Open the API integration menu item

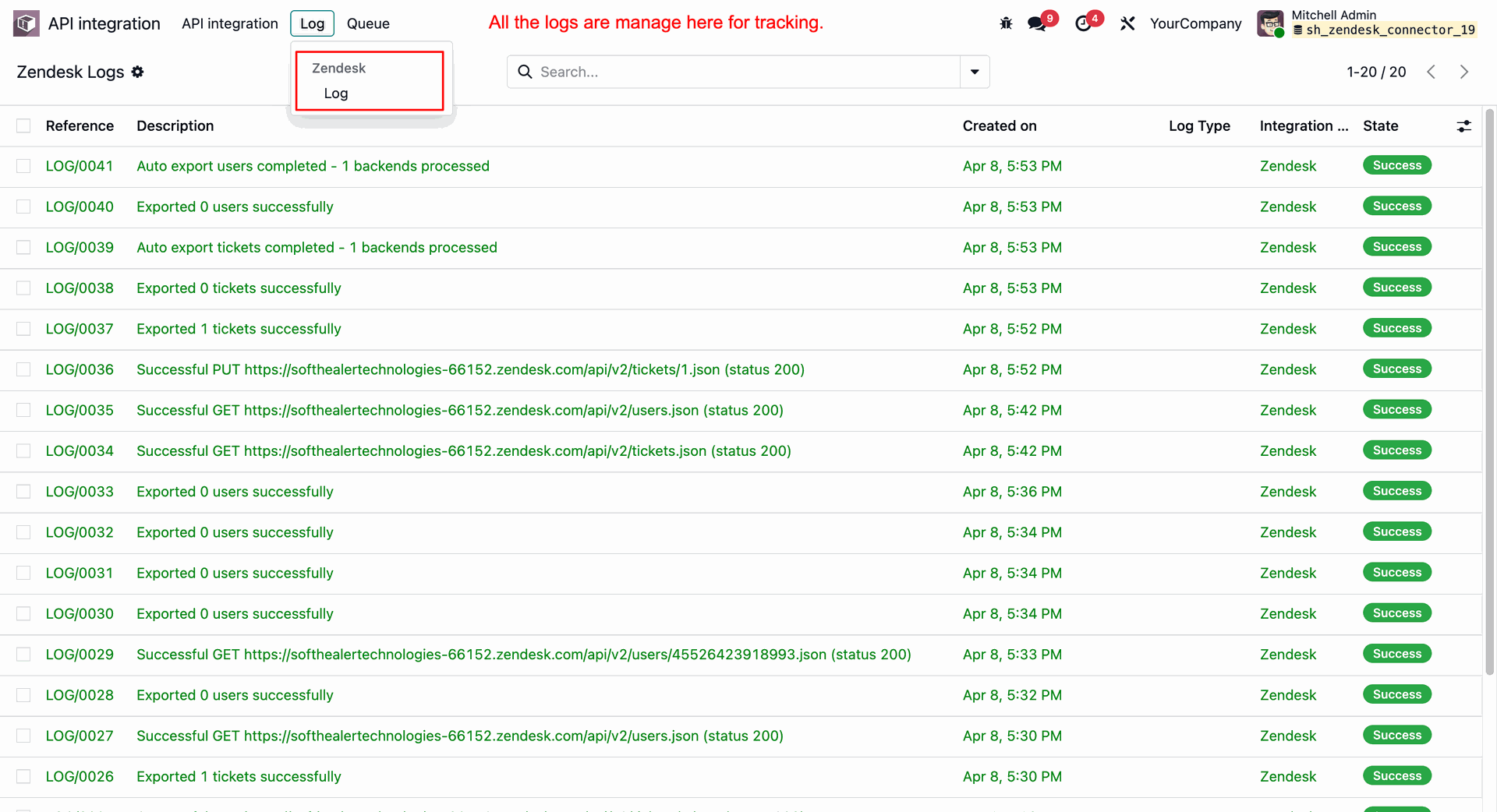[229, 23]
